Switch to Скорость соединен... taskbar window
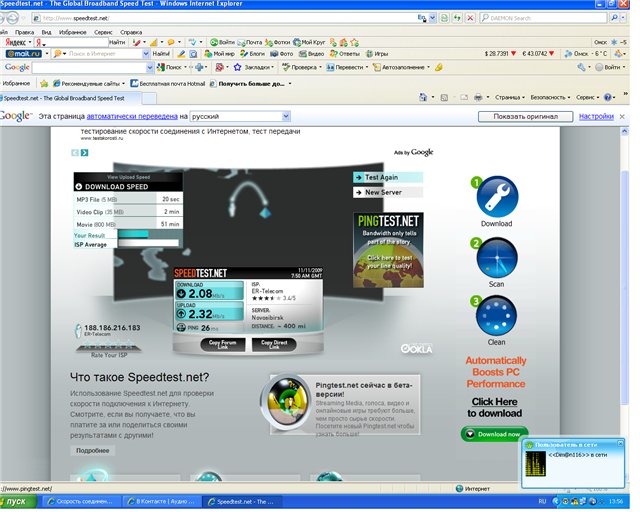Viewport: 640px width, 512px height. (81, 501)
